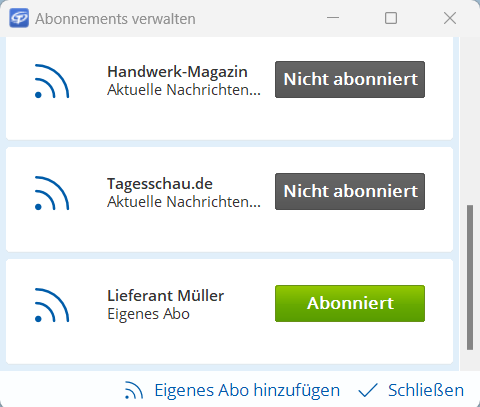The image size is (480, 407).
Task: Click the Aktuelle Nachrichten description under Tagesschau.de
Action: 184,202
